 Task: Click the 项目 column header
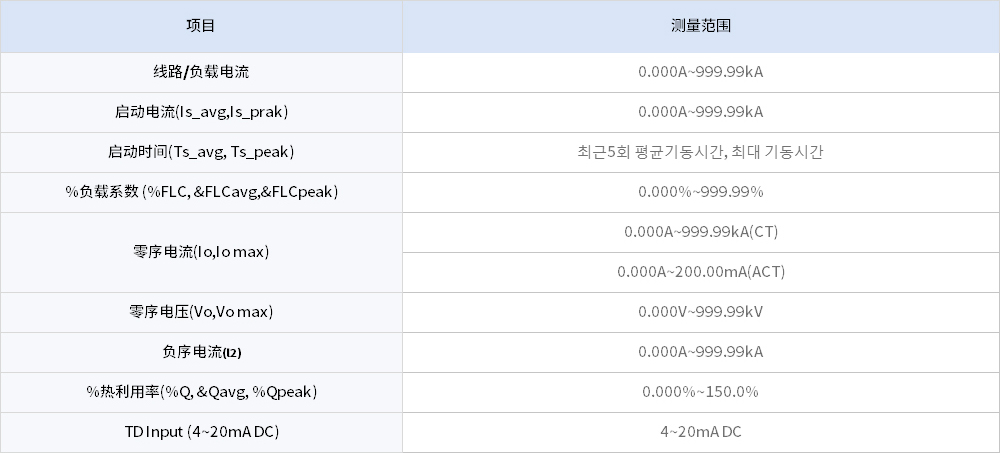[x=201, y=26]
